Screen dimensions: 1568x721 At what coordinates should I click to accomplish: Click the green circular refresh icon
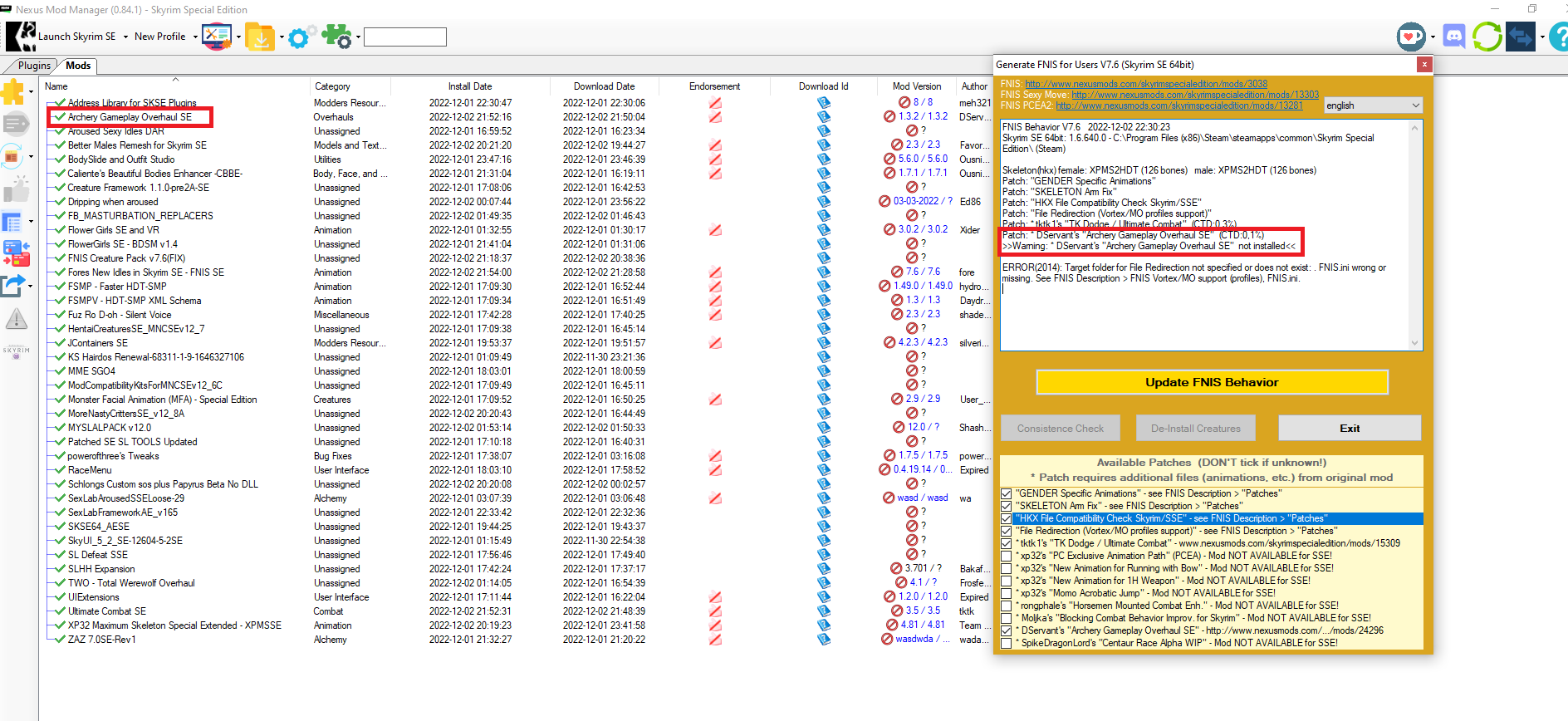click(1487, 37)
